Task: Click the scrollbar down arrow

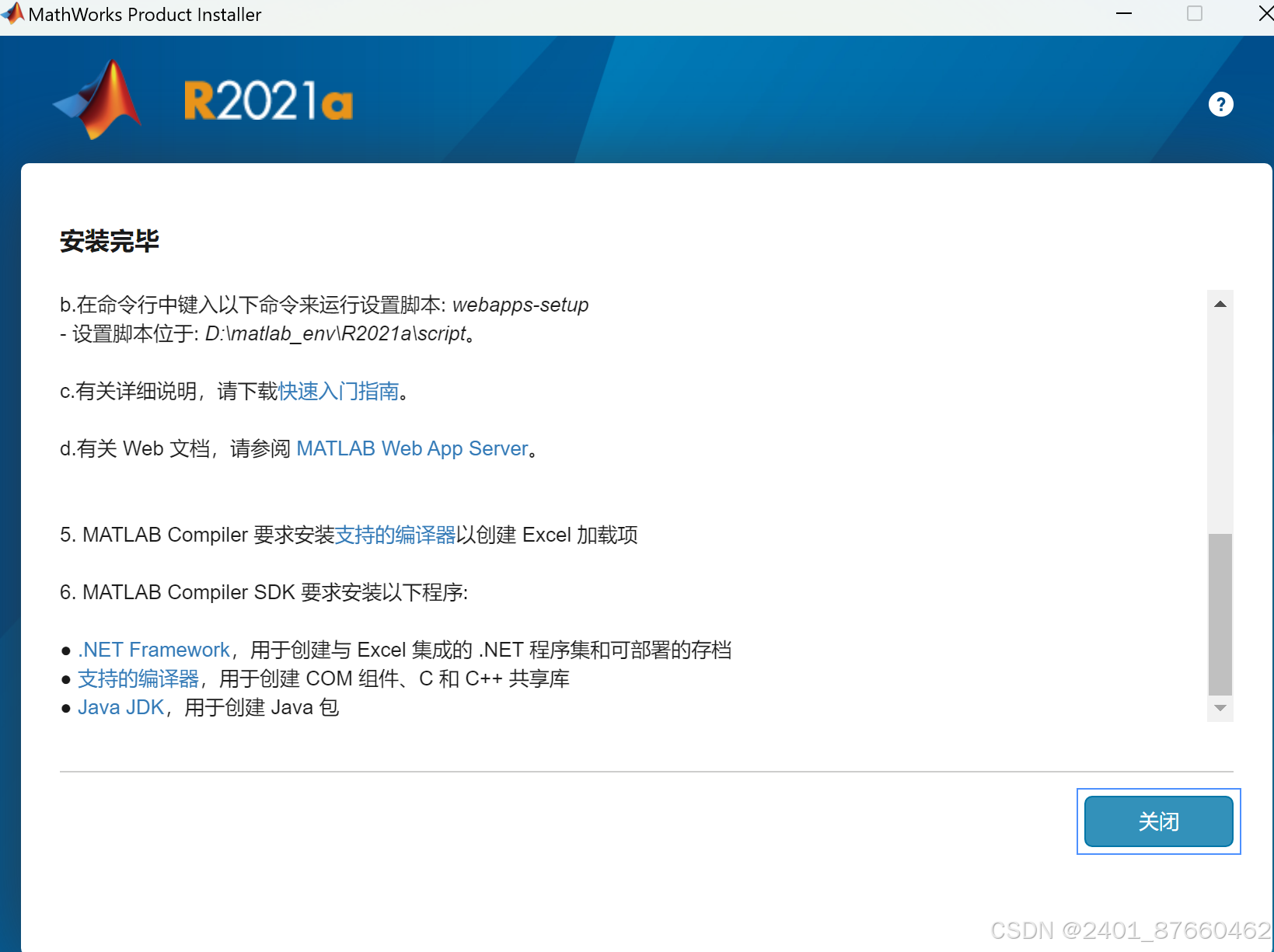Action: coord(1220,708)
